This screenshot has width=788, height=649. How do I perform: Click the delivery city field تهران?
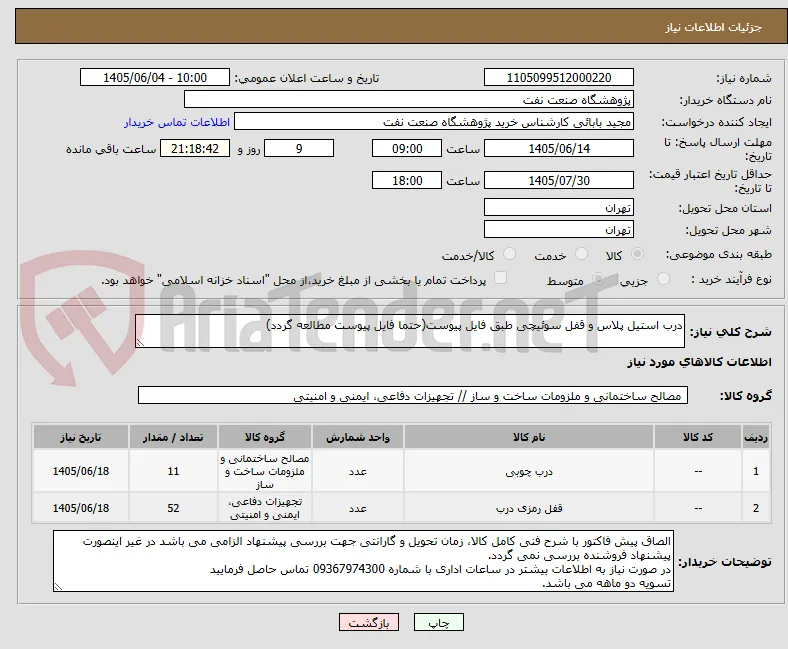pyautogui.click(x=559, y=229)
